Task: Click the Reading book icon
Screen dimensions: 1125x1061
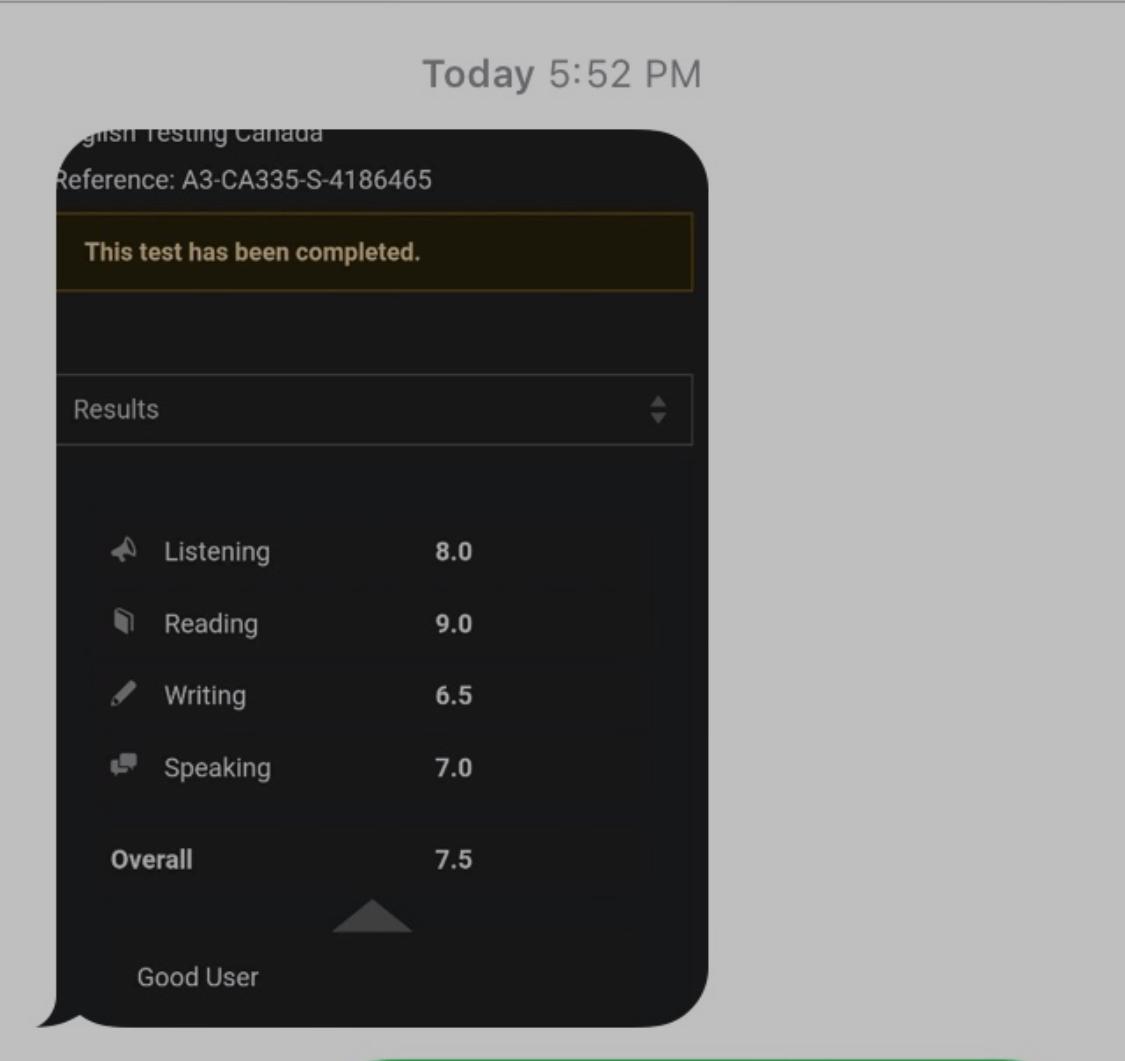Action: [x=124, y=621]
